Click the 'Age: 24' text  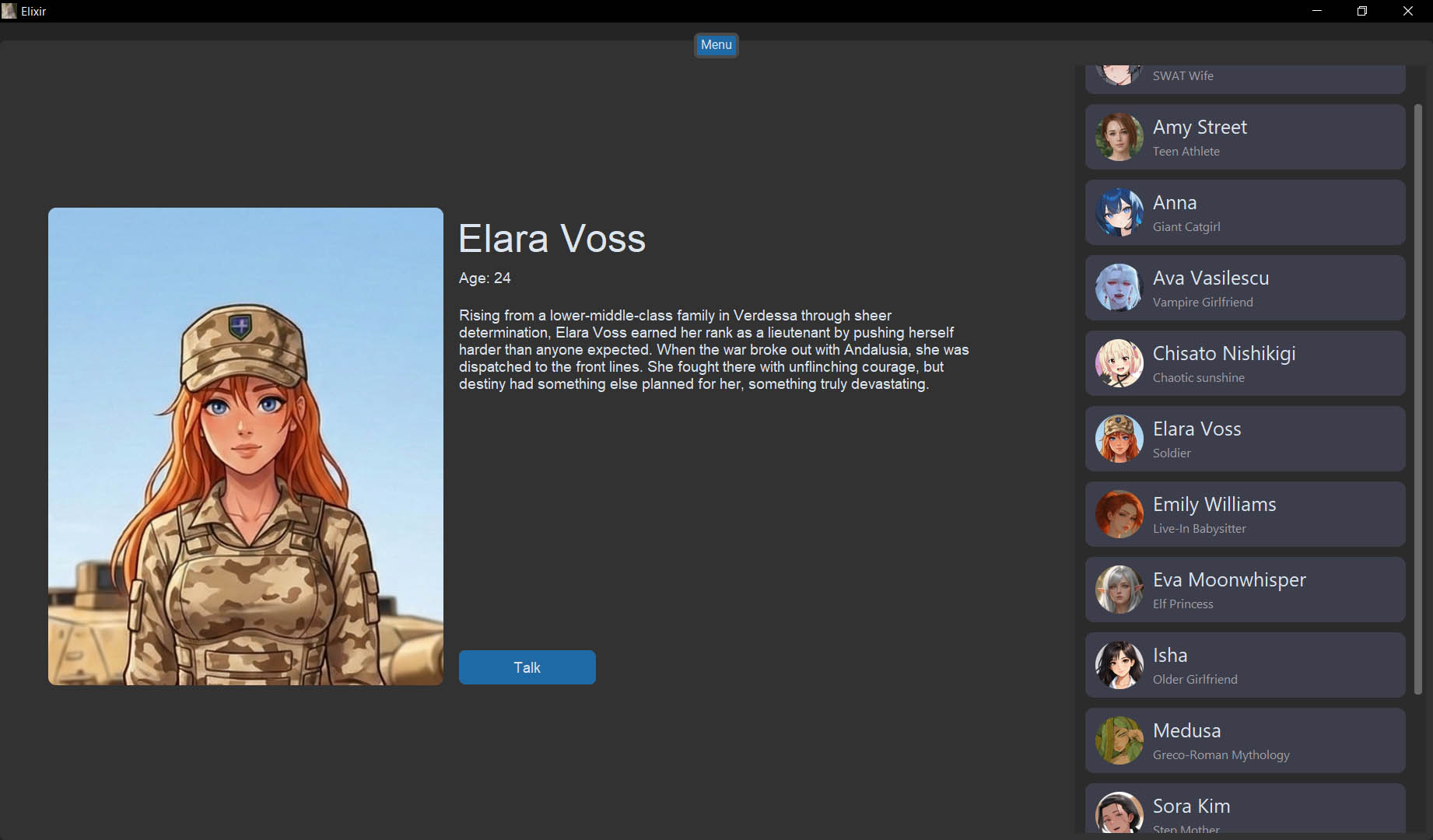coord(485,278)
